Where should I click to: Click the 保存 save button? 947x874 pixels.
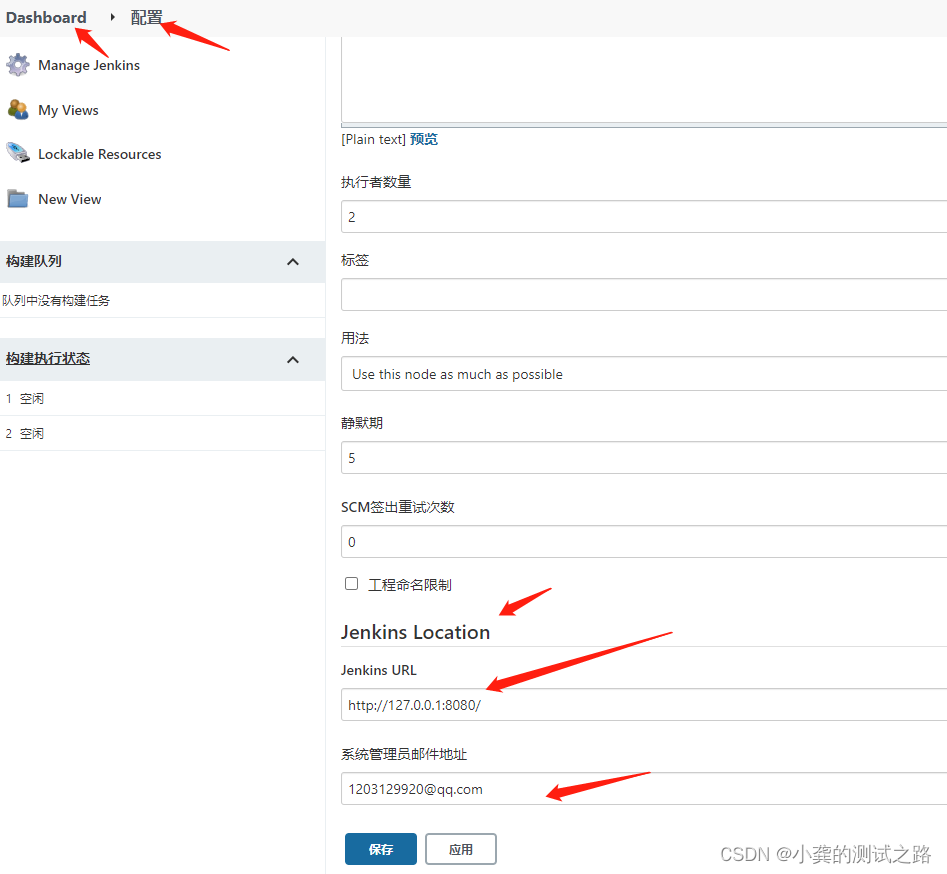pyautogui.click(x=381, y=849)
